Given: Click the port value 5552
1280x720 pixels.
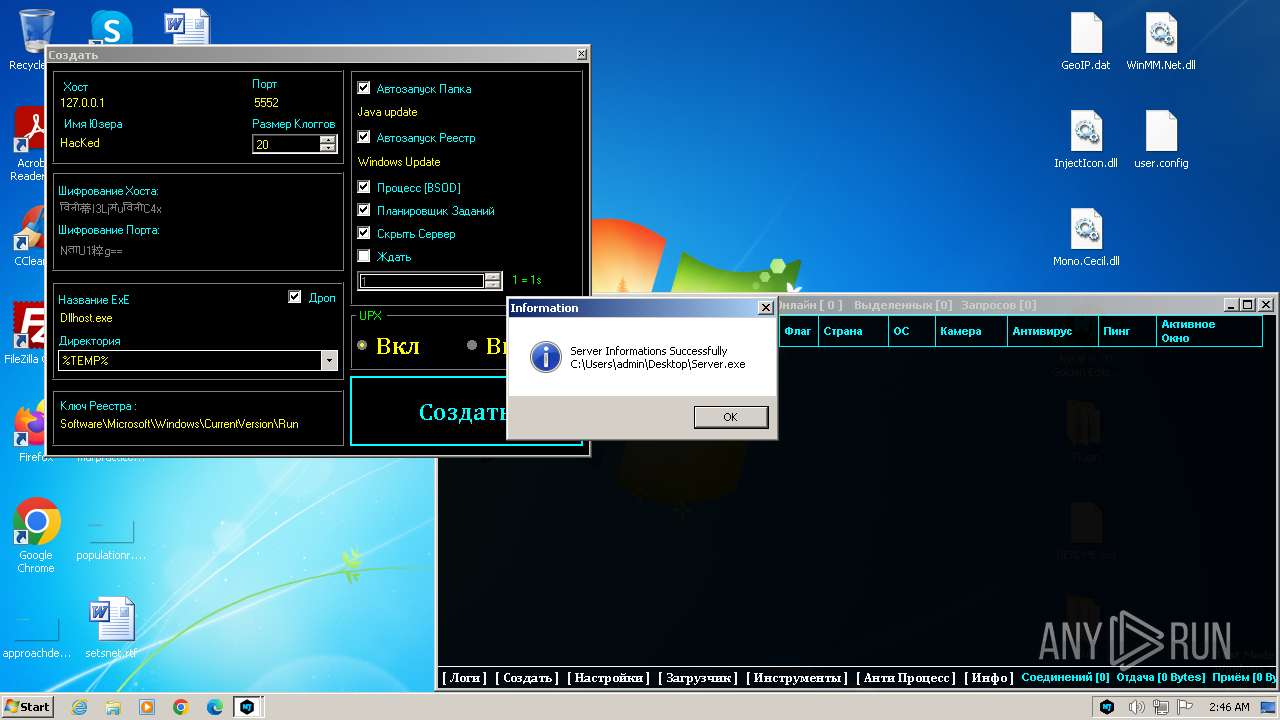Looking at the screenshot, I should [x=266, y=103].
